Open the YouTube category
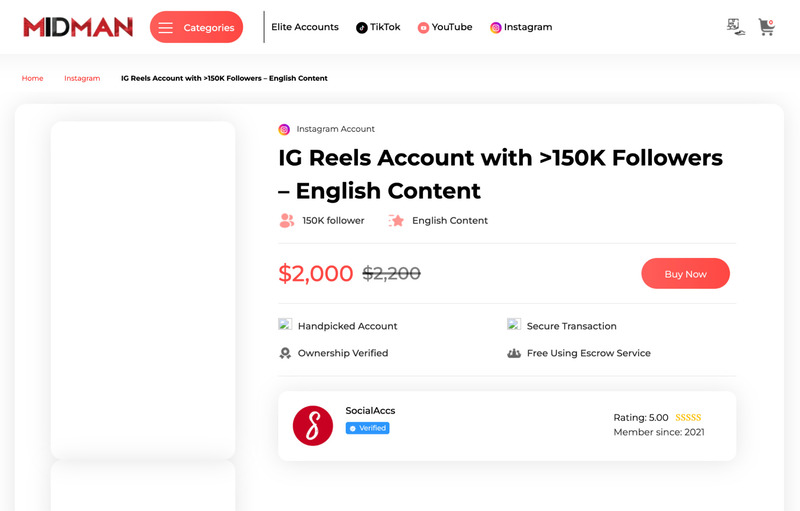Image resolution: width=800 pixels, height=511 pixels. coord(445,27)
